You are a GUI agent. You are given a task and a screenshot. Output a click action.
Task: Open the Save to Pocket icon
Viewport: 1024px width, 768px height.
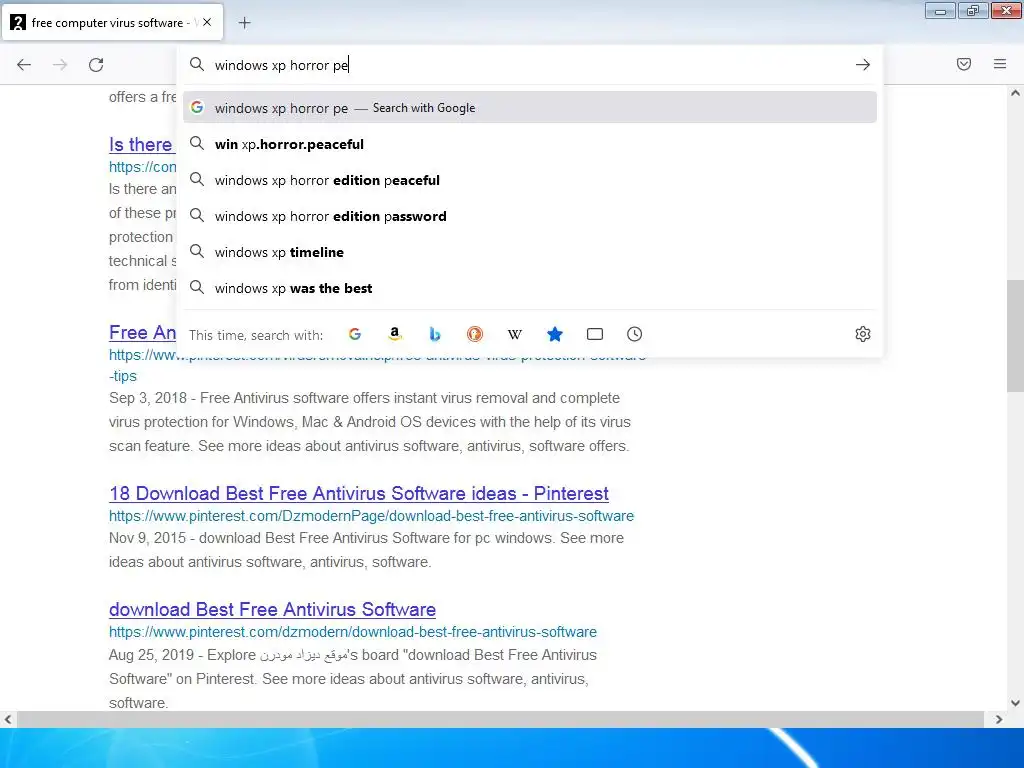click(964, 64)
